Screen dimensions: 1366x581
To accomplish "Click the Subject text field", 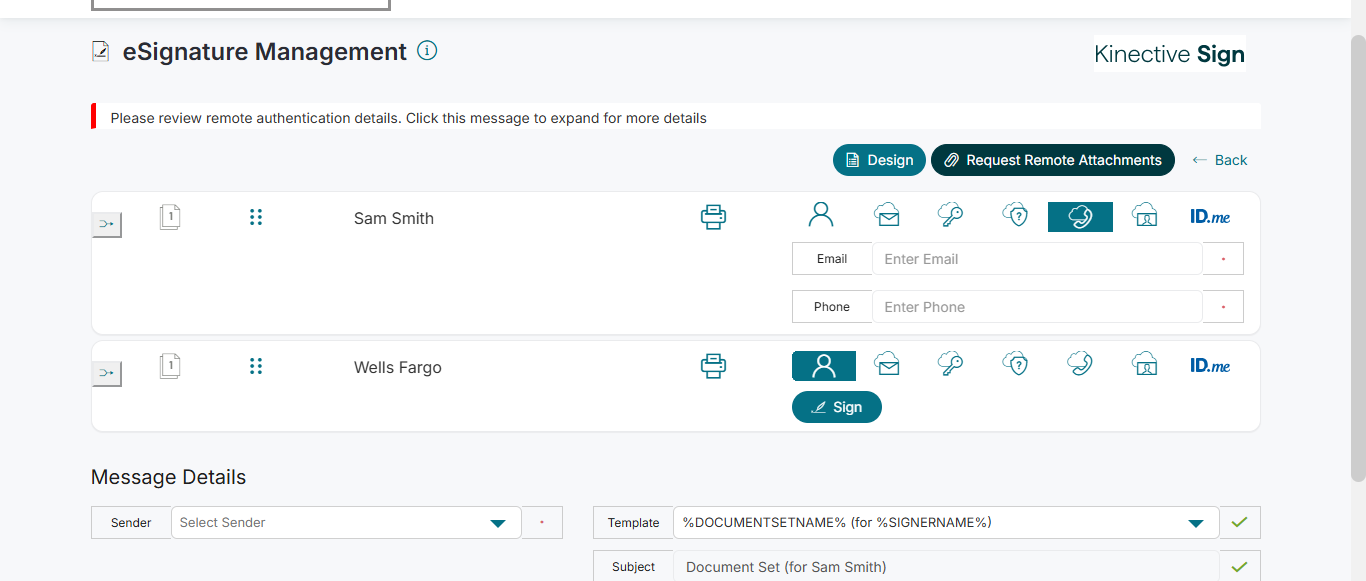I will point(946,566).
